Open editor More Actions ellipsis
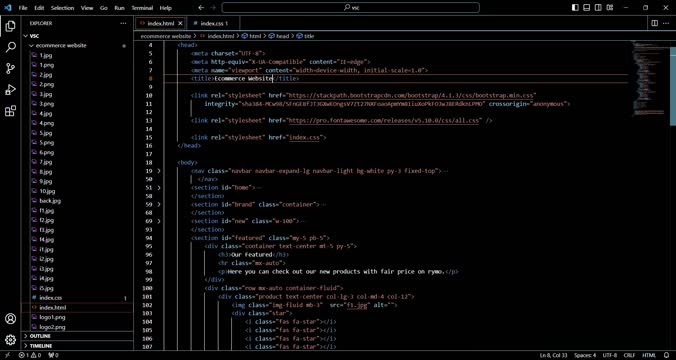Viewport: 676px width, 360px height. [667, 23]
